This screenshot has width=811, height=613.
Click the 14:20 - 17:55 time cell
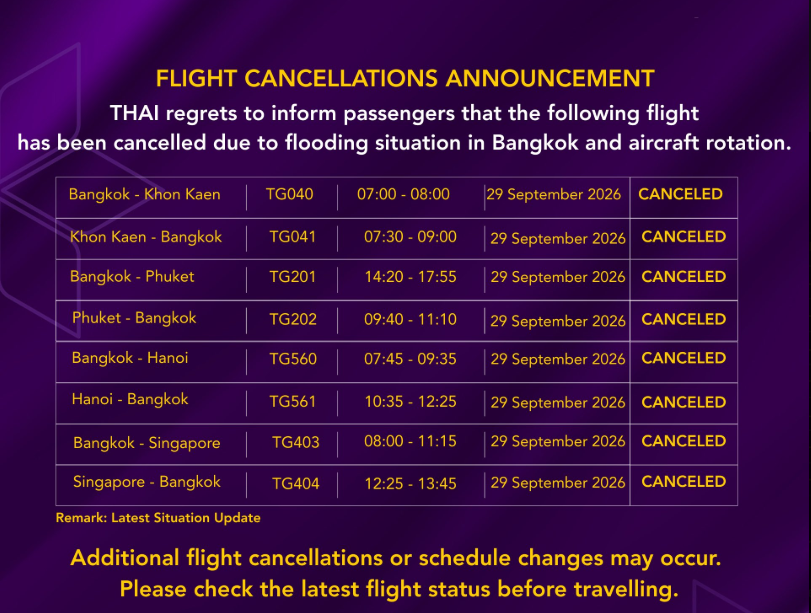tap(410, 277)
